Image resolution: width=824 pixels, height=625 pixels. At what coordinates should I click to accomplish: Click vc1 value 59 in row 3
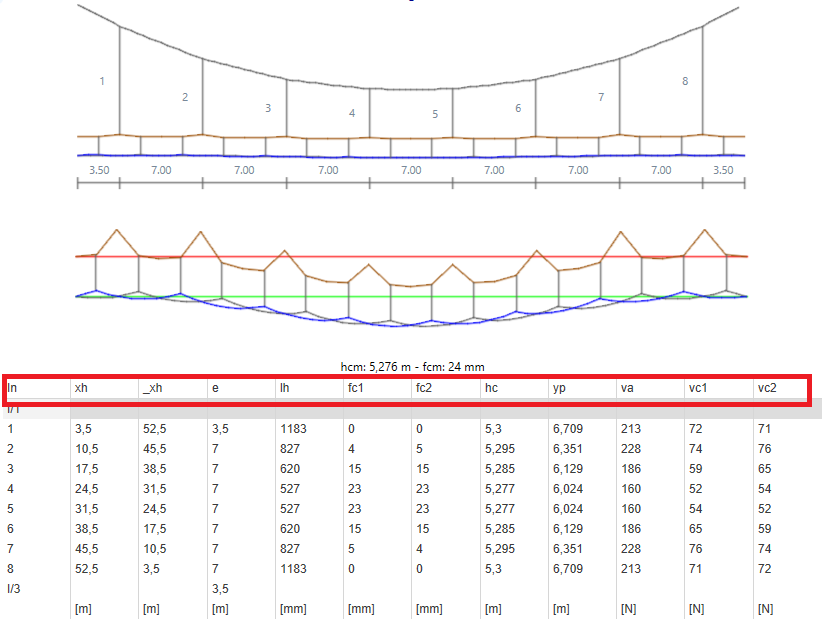coord(696,469)
